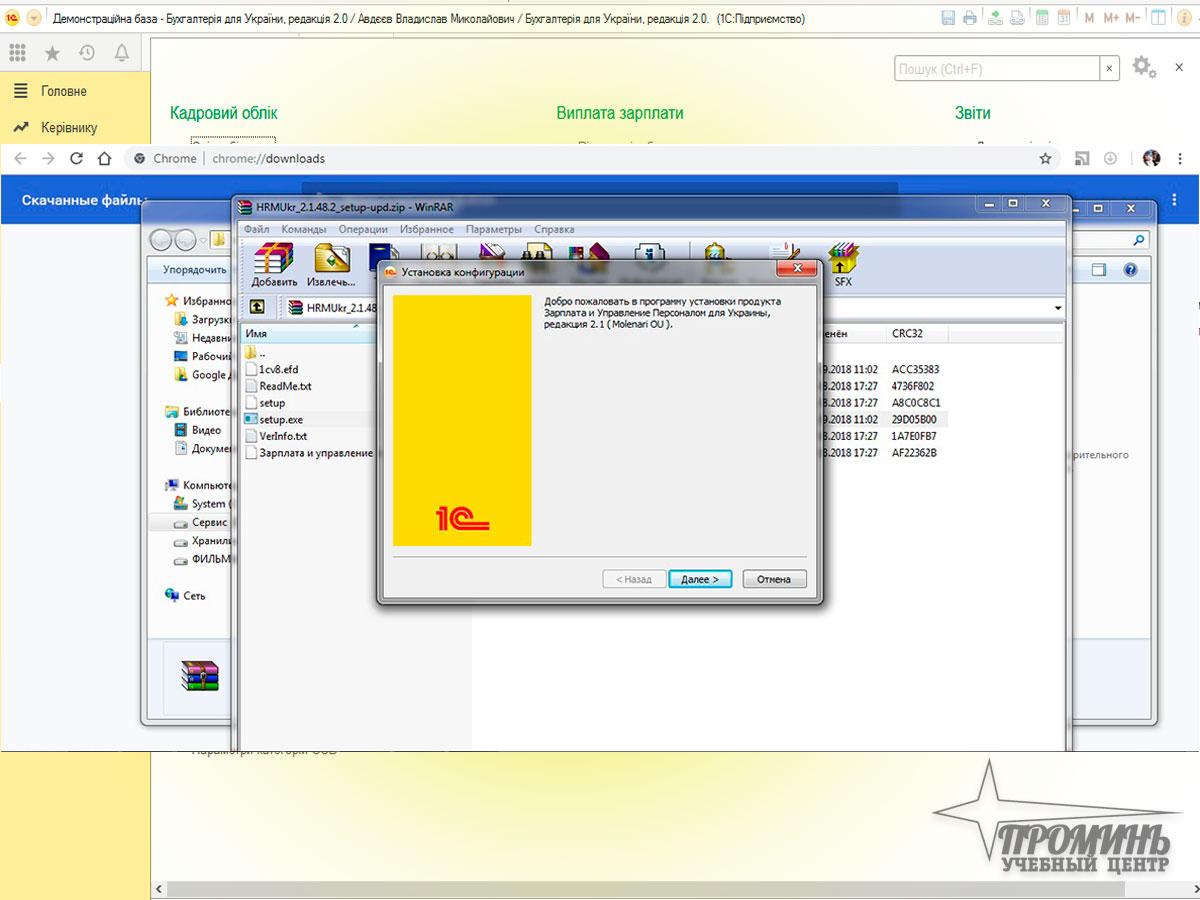
Task: Open the WinRAR Команды menu
Action: click(x=304, y=229)
